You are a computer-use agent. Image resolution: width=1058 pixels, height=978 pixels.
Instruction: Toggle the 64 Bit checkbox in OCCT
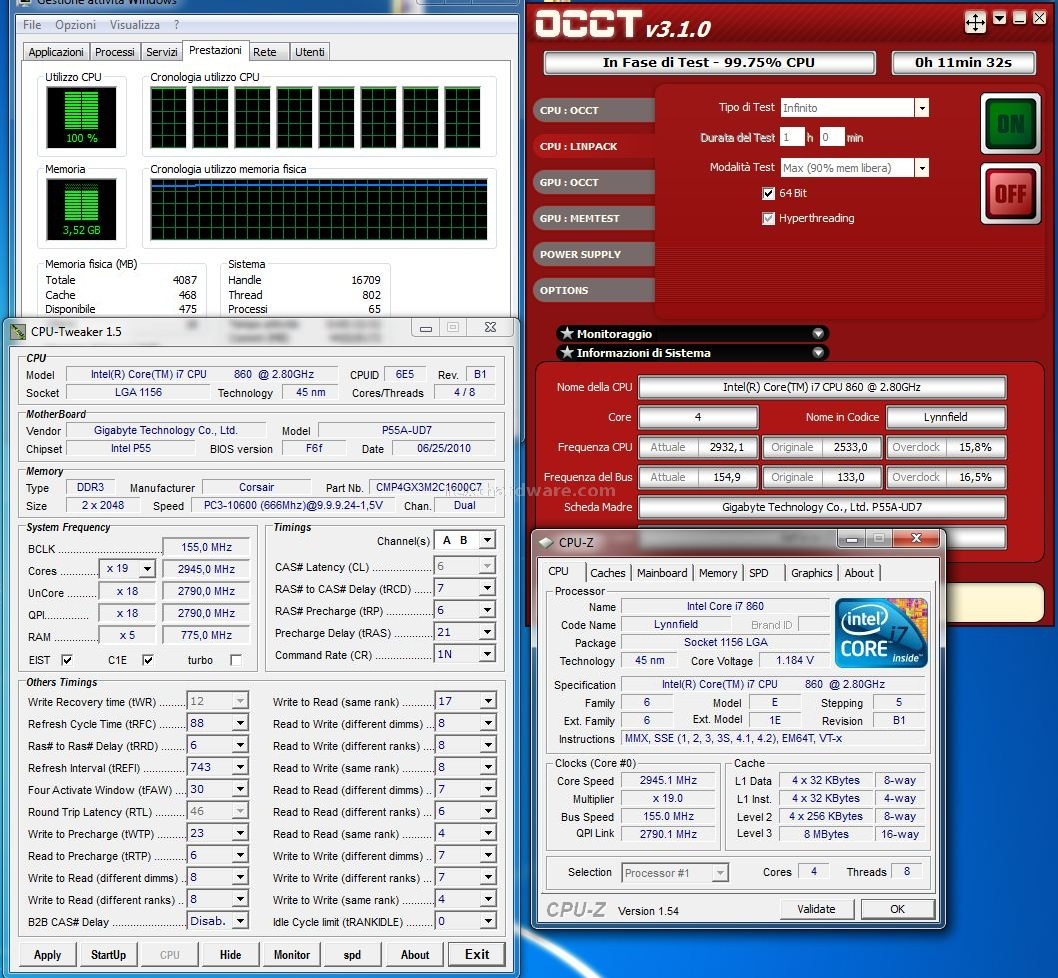[768, 194]
